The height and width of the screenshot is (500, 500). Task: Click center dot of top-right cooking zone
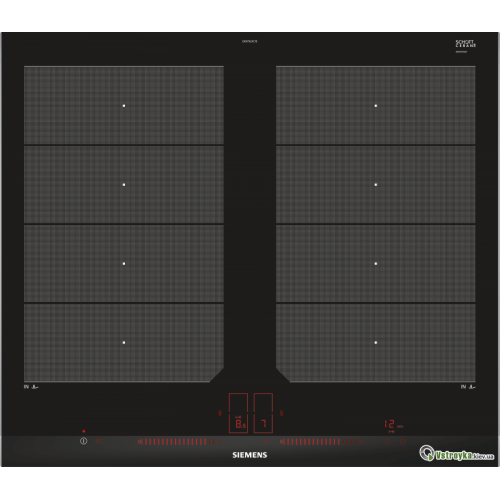tap(376, 106)
